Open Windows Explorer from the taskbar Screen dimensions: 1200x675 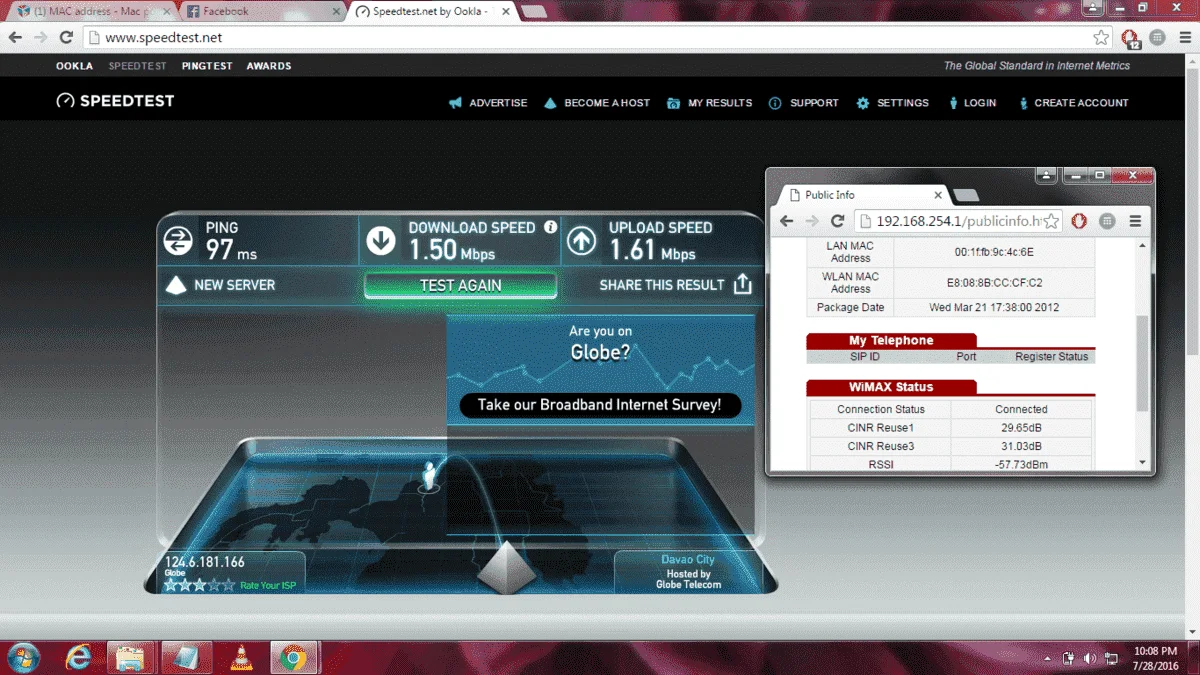(x=131, y=657)
